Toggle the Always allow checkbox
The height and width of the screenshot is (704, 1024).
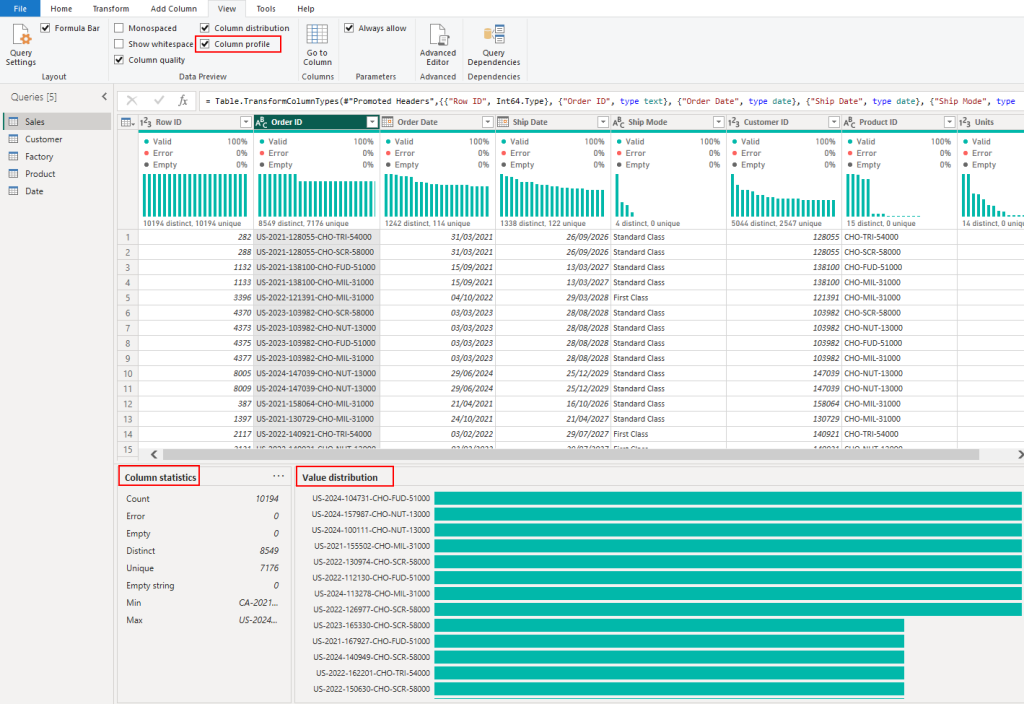pos(349,28)
